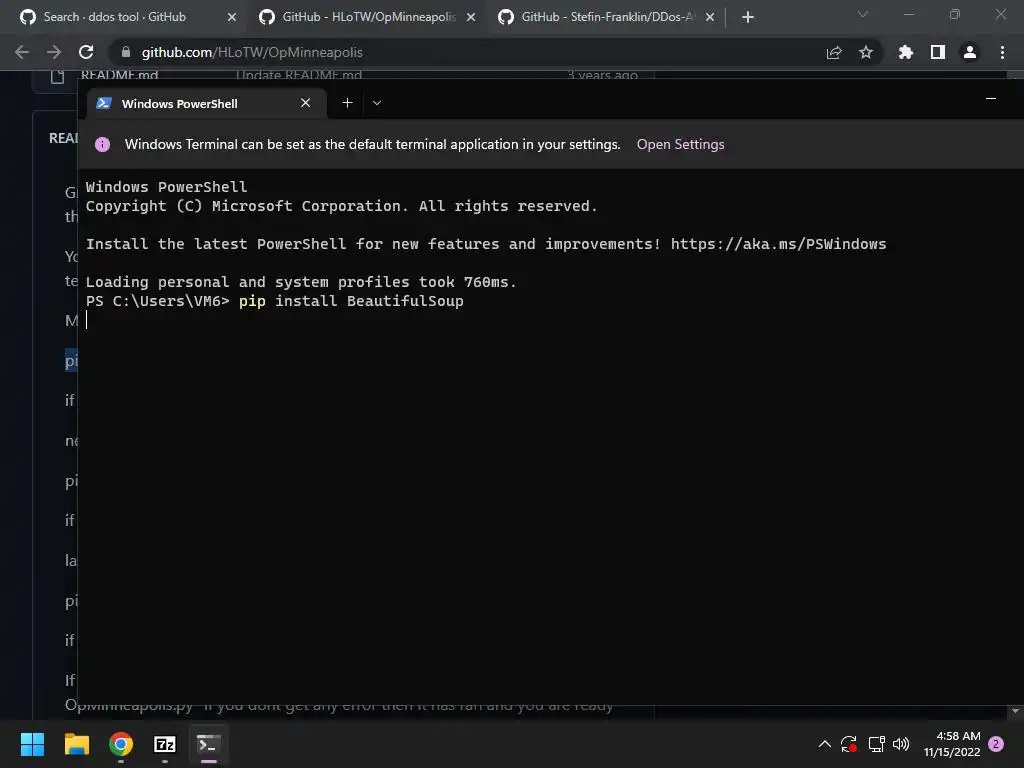
Task: Click the sync update tray icon
Action: [849, 744]
